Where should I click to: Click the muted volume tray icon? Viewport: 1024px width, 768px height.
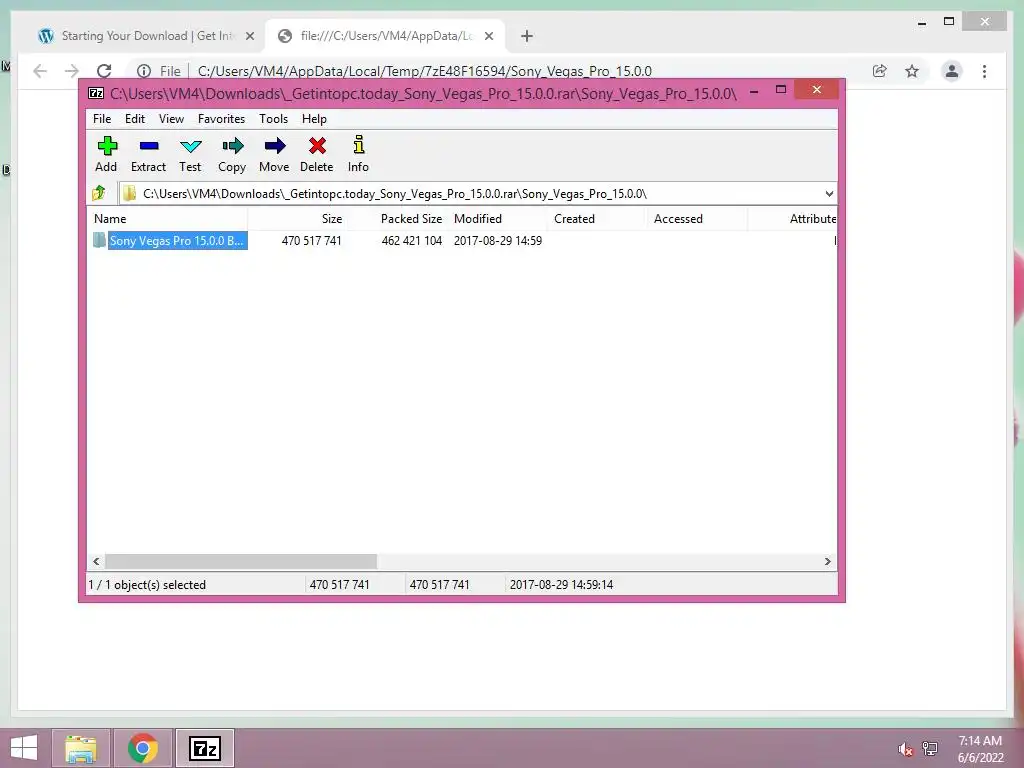pos(904,749)
